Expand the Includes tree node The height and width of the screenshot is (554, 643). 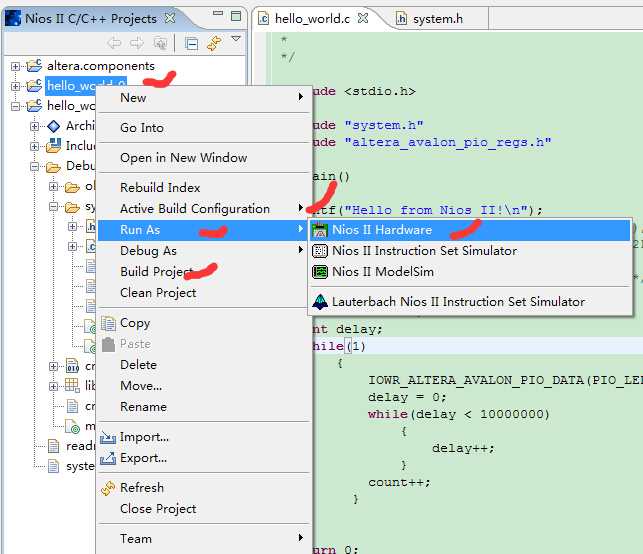pyautogui.click(x=34, y=146)
